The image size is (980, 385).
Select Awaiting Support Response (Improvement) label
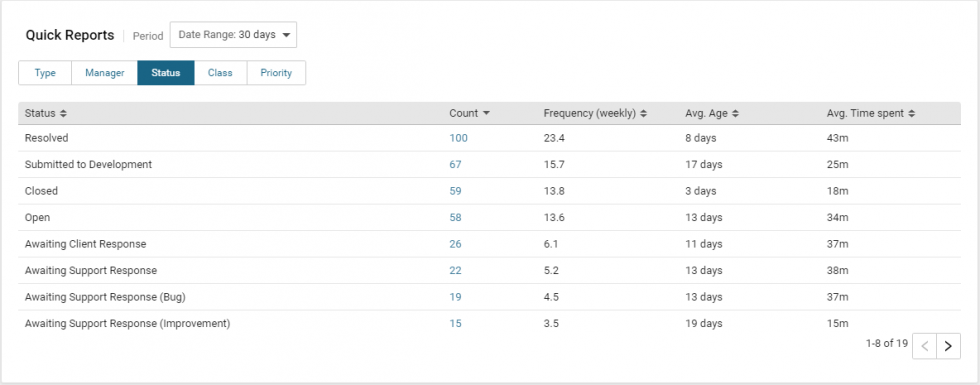(x=128, y=324)
